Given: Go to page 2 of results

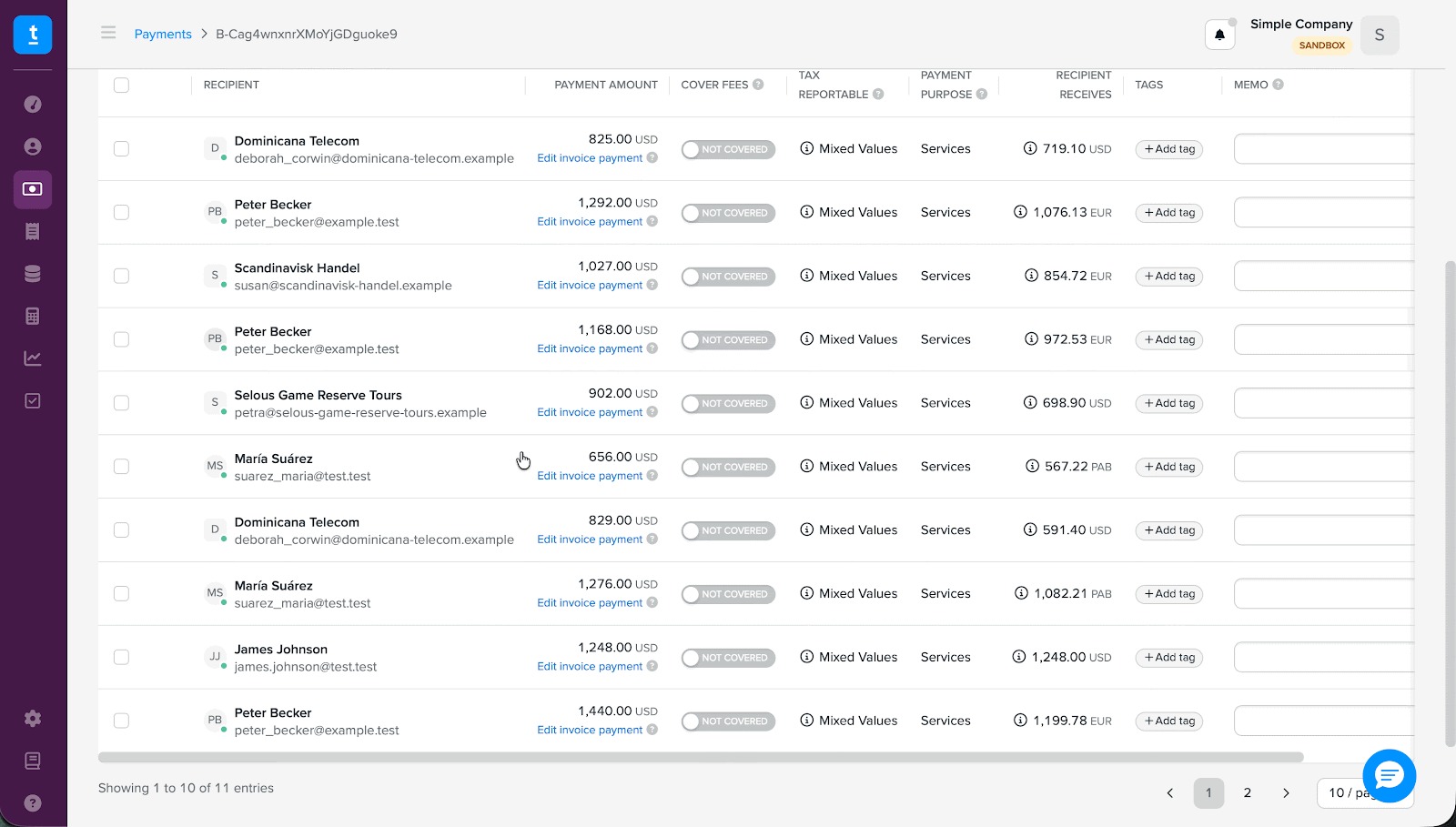Looking at the screenshot, I should [x=1248, y=792].
